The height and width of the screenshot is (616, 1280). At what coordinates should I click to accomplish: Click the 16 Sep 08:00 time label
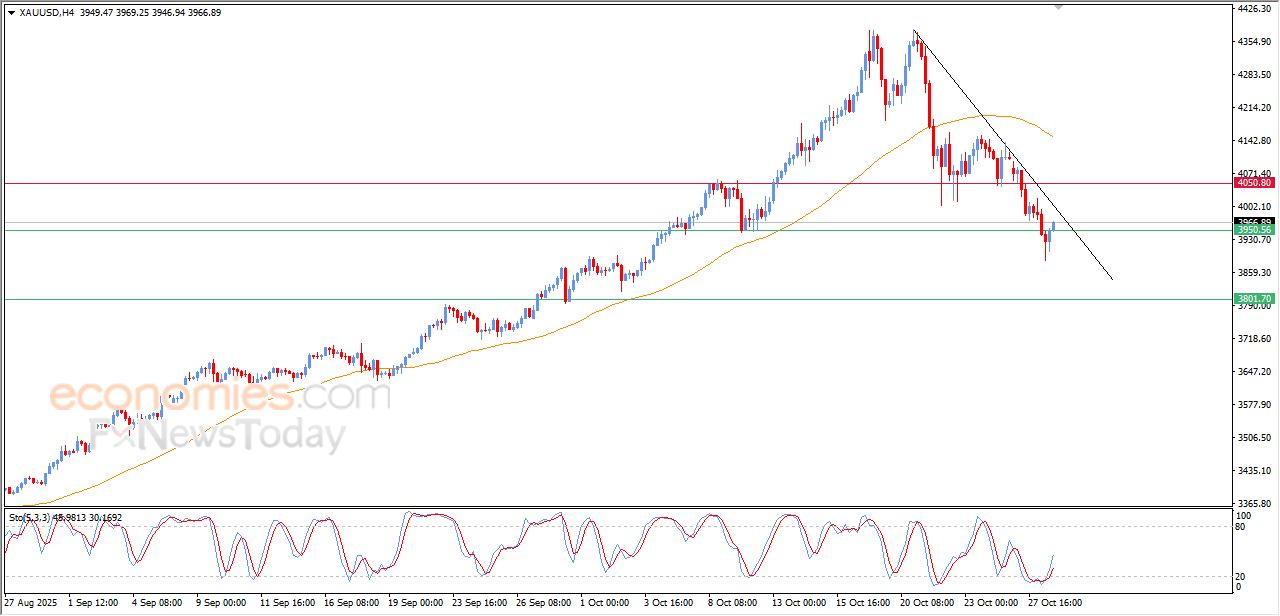coord(352,603)
